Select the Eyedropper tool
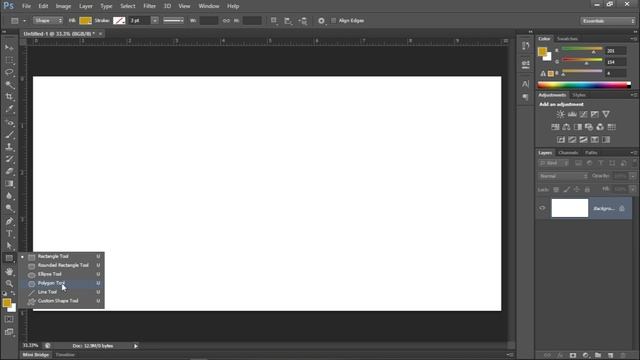640x360 pixels. click(9, 109)
